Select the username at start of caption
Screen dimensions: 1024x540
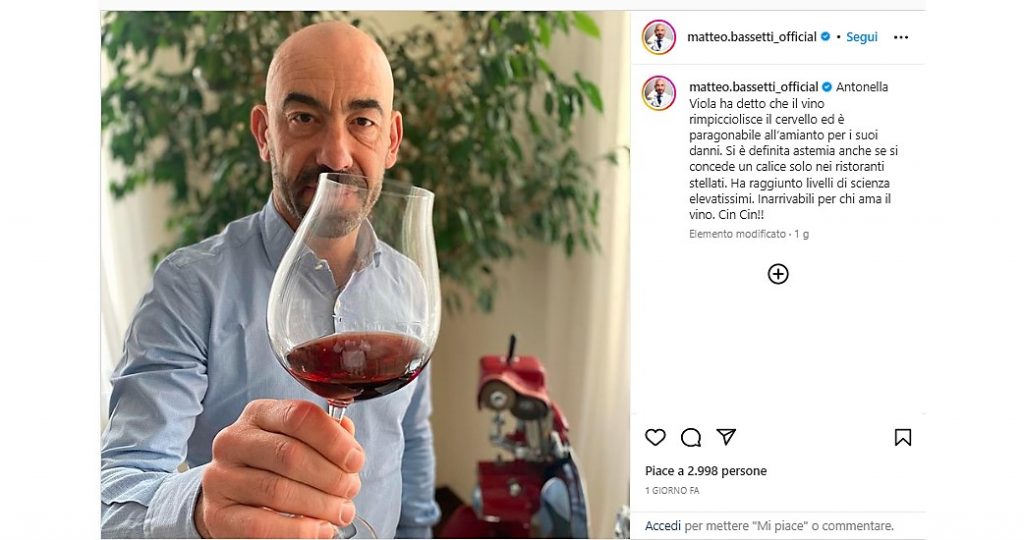point(753,87)
